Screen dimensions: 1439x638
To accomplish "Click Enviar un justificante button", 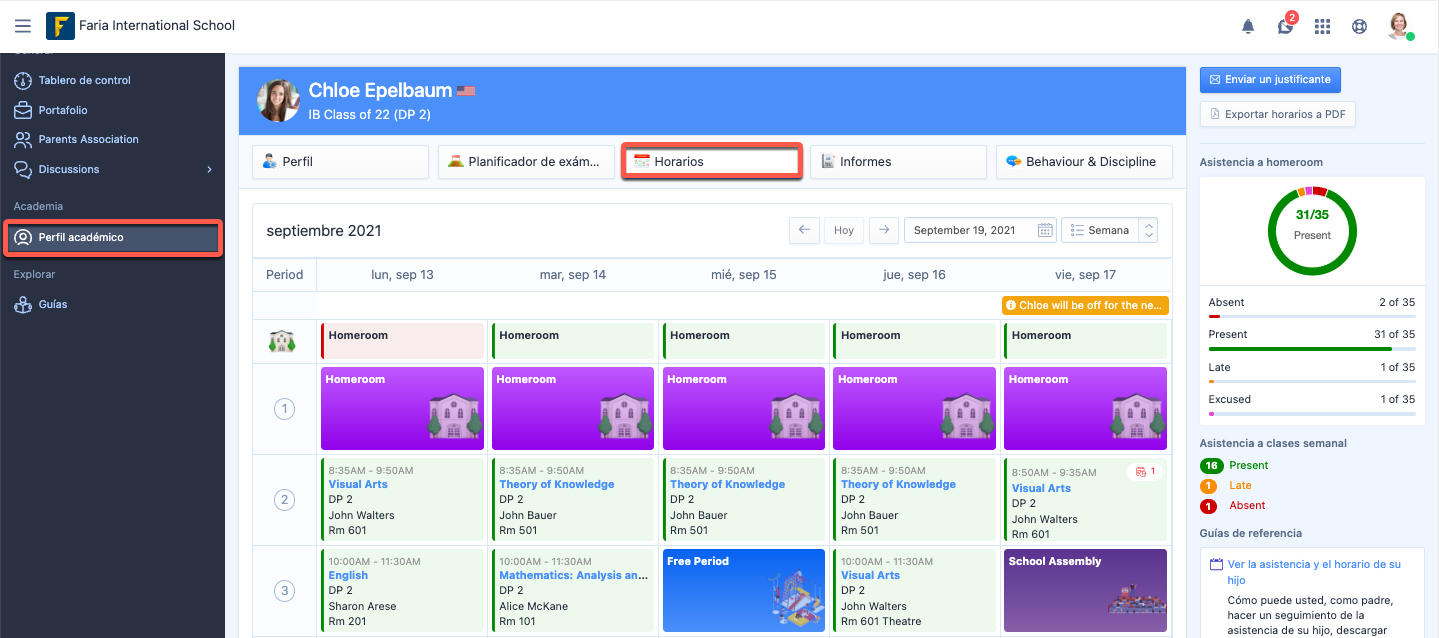I will 1269,80.
